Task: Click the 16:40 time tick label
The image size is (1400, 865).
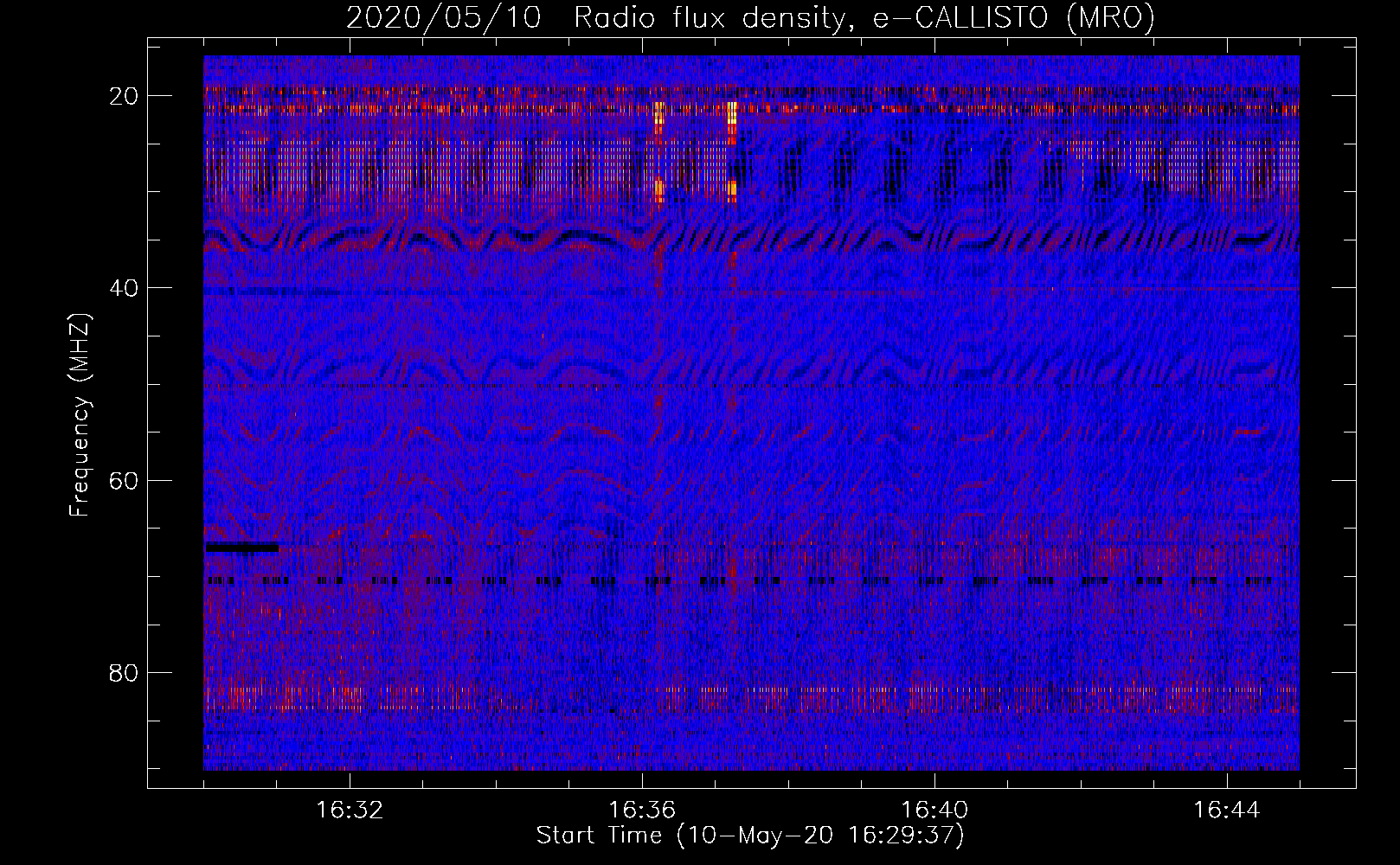Action: coord(934,811)
